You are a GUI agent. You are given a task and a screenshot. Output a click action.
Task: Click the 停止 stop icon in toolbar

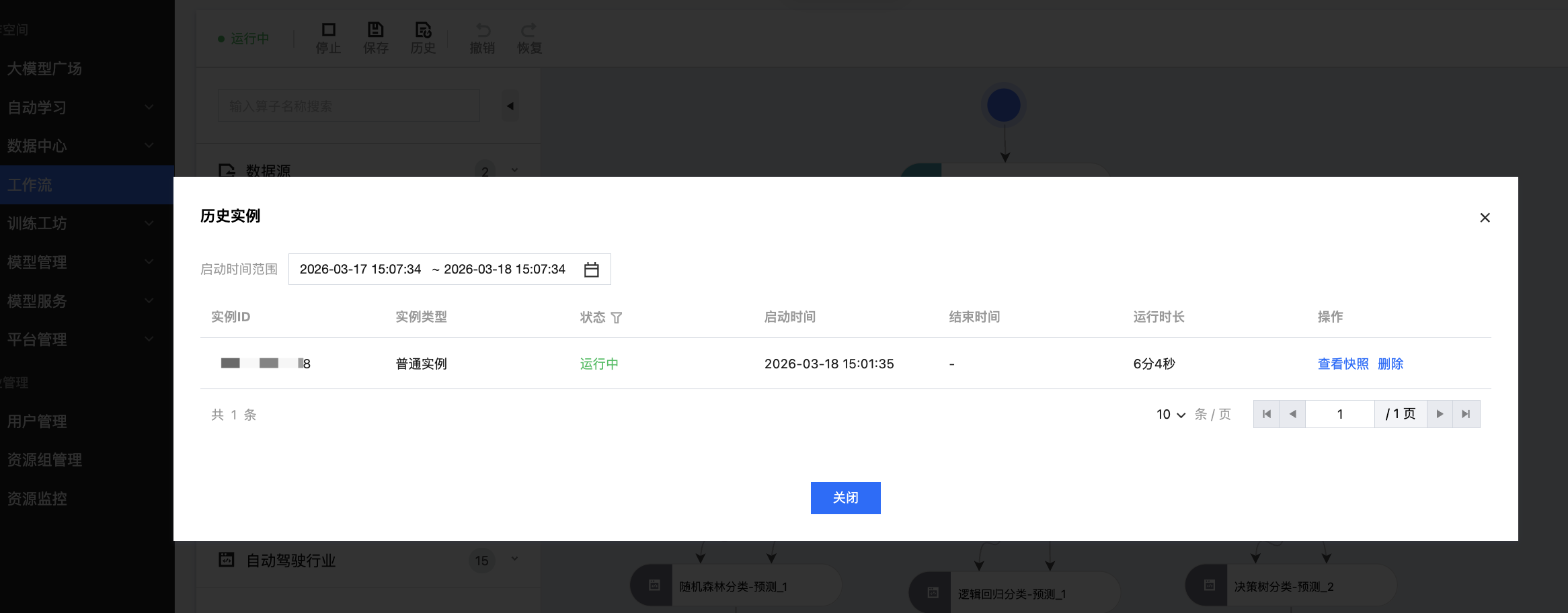coord(329,30)
